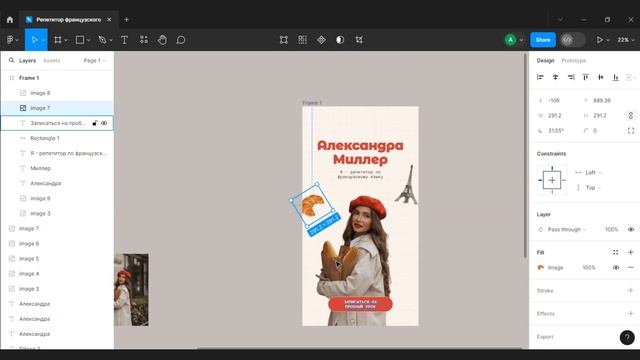This screenshot has height=360, width=640.
Task: Switch to the Assets tab
Action: coord(51,60)
